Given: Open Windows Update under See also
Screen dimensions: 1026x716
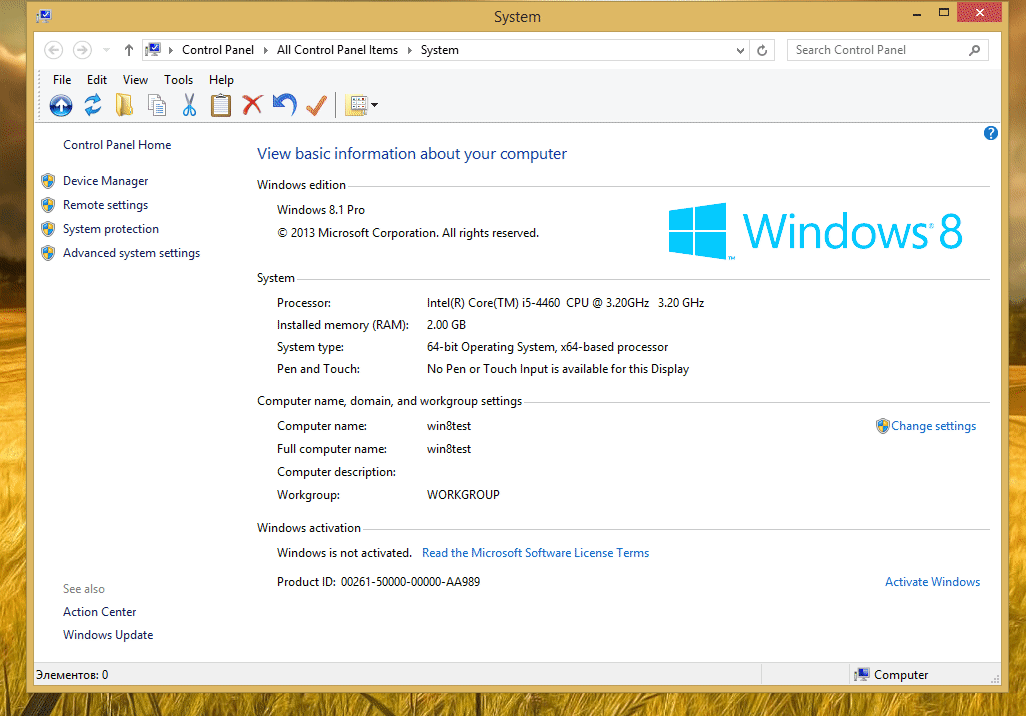Looking at the screenshot, I should tap(108, 635).
